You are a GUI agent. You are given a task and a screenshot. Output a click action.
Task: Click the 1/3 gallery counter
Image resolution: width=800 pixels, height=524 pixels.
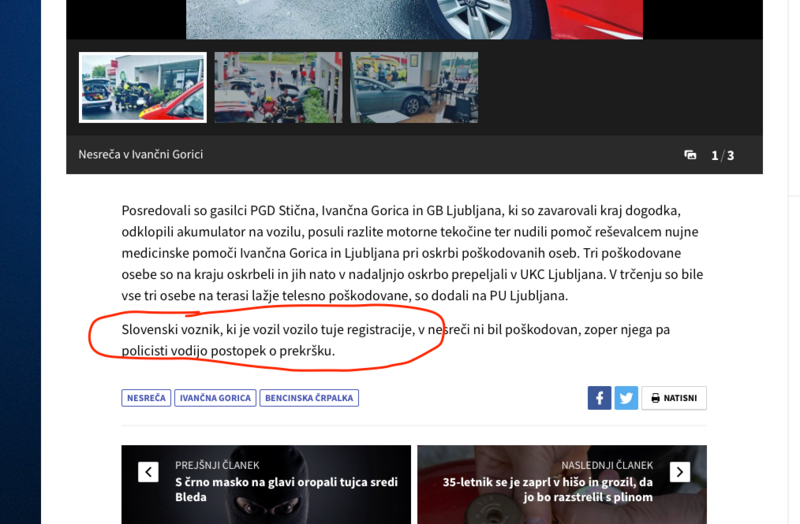[x=722, y=155]
